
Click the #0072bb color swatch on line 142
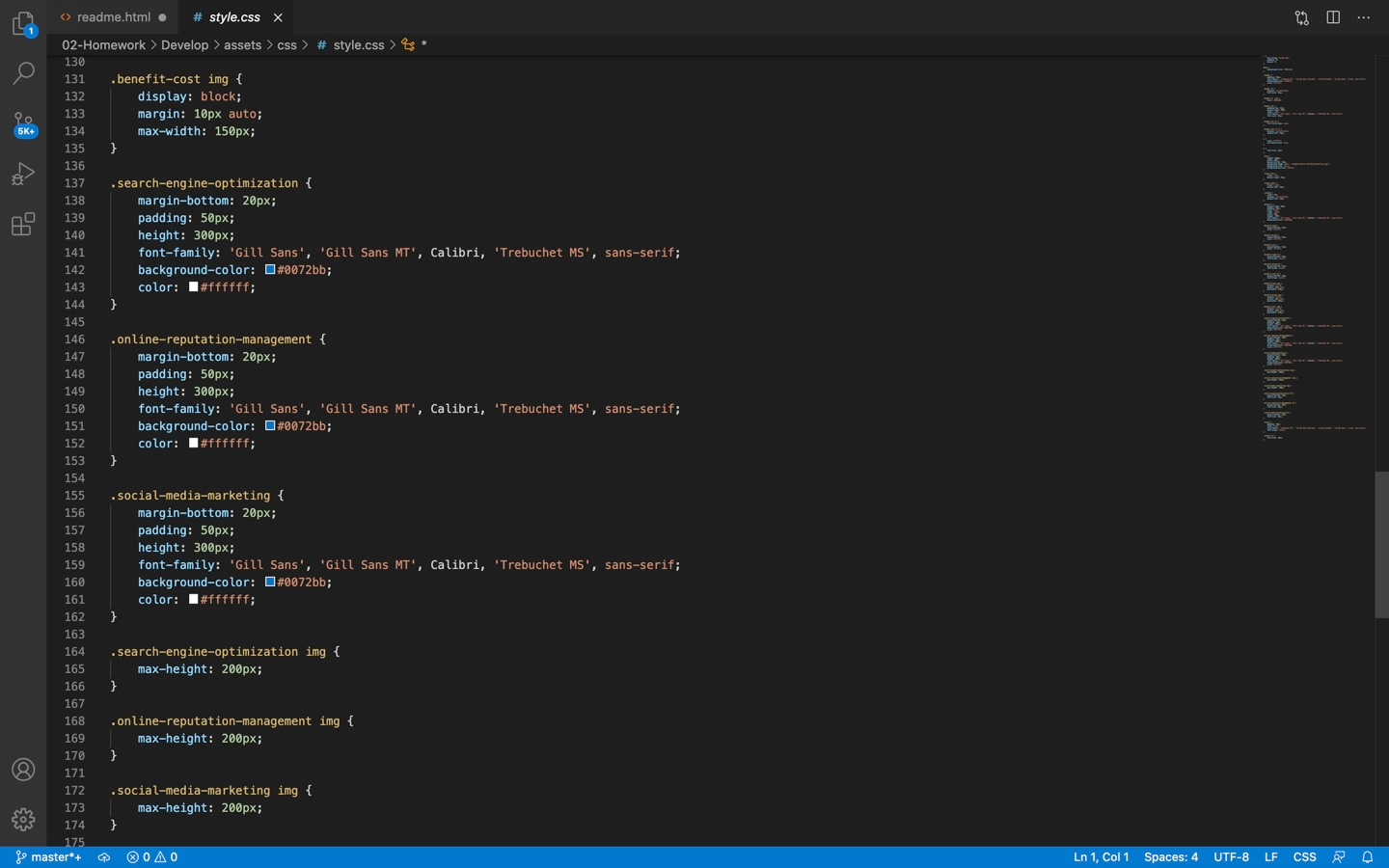[x=269, y=270]
